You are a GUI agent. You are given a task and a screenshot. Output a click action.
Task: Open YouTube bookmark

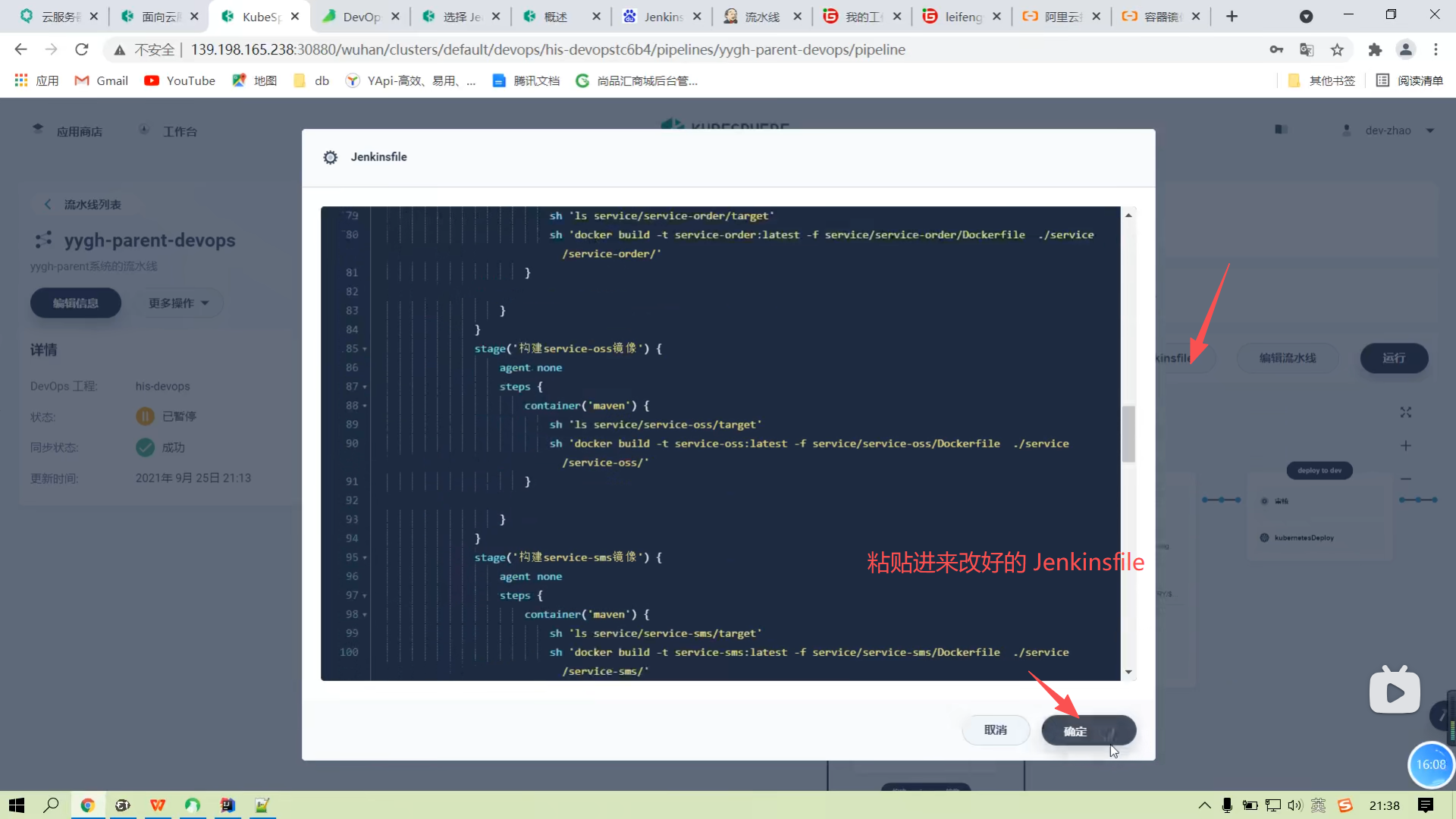point(180,80)
